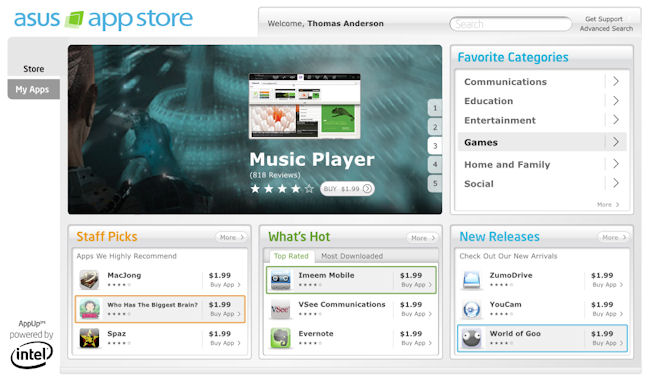This screenshot has height=381, width=650.
Task: Show more Staff Picks
Action: coord(232,237)
